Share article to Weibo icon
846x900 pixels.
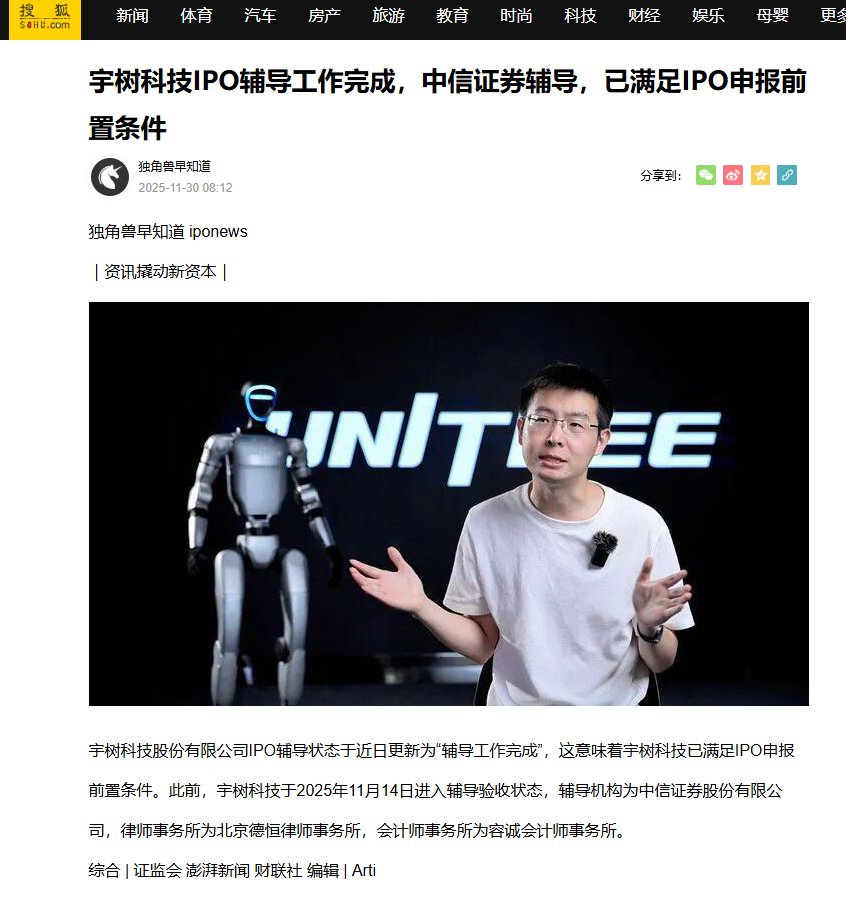pyautogui.click(x=733, y=175)
